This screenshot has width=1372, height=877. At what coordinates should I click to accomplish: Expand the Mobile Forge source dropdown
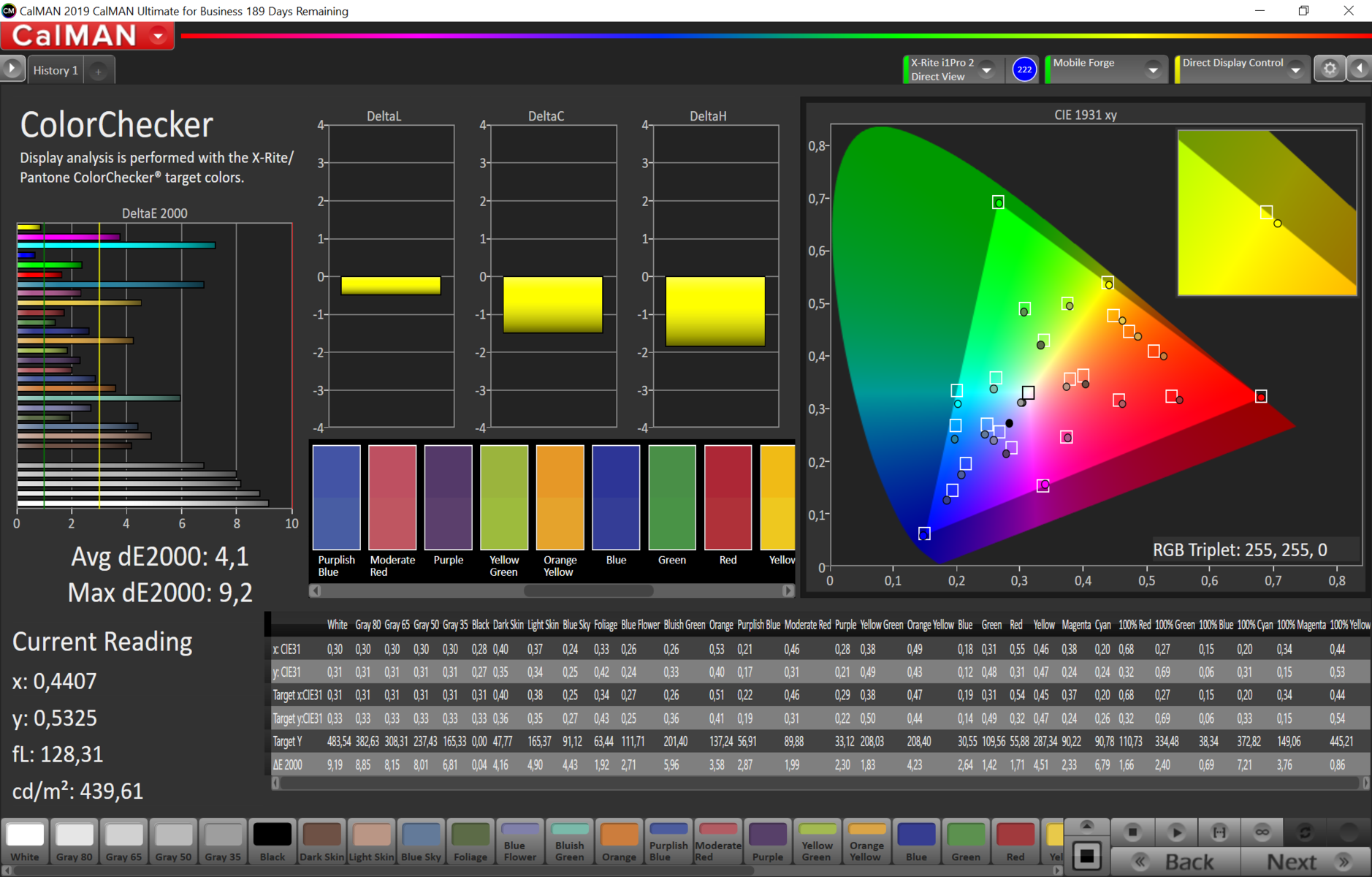(x=1153, y=70)
